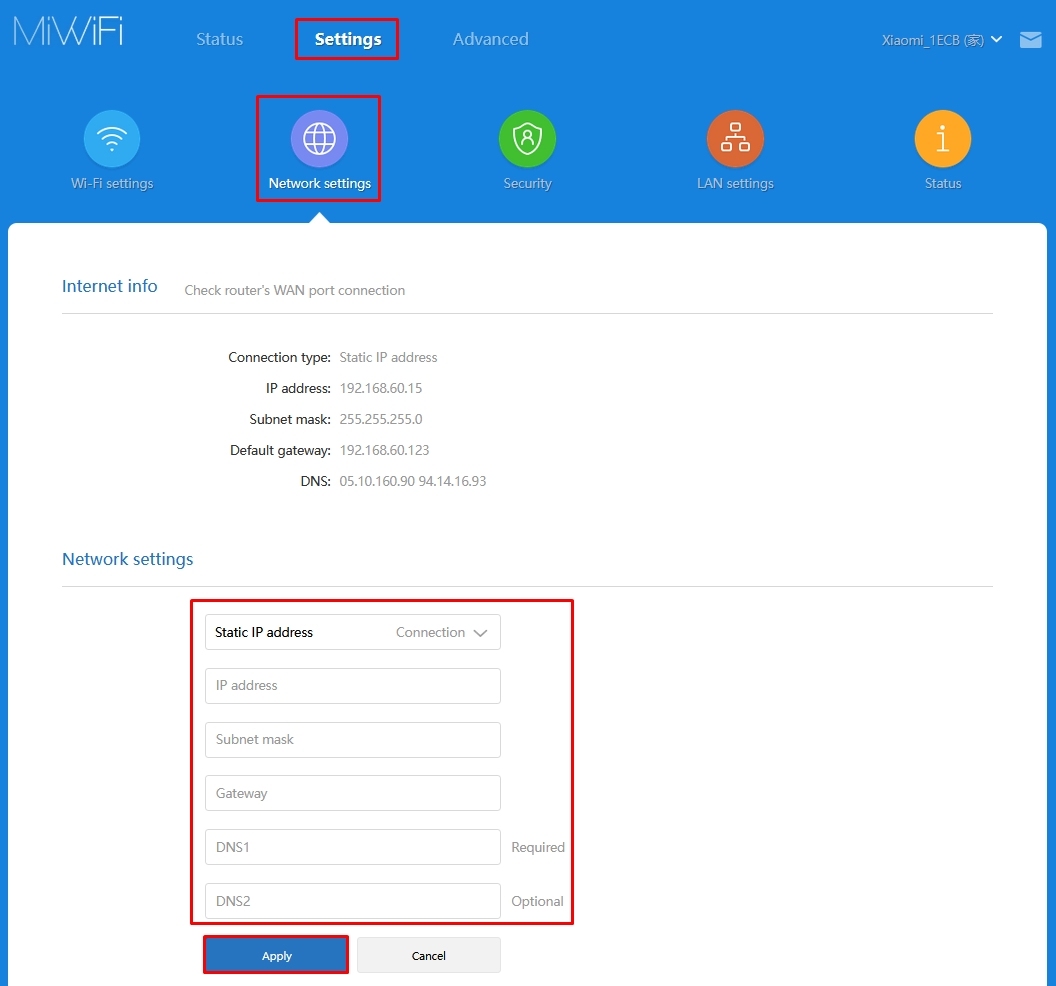Open the mail envelope icon
The height and width of the screenshot is (986, 1056).
tap(1030, 40)
